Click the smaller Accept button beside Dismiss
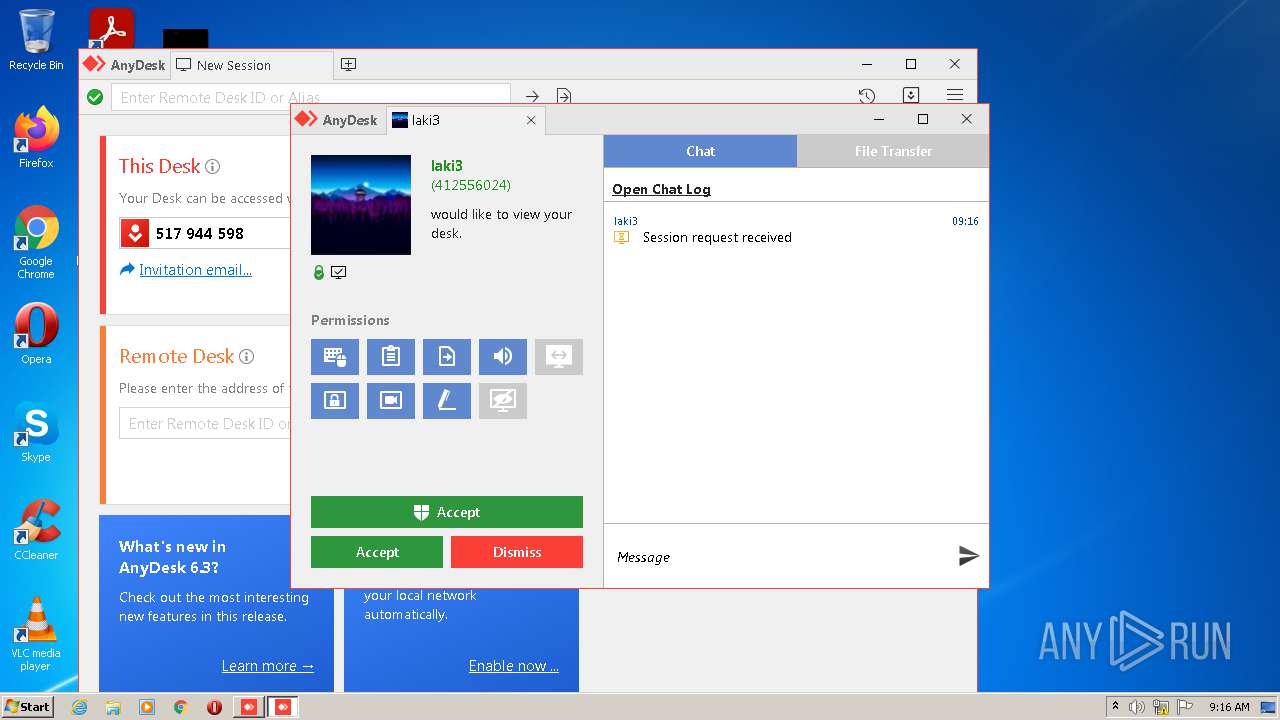Image resolution: width=1280 pixels, height=720 pixels. (x=377, y=552)
